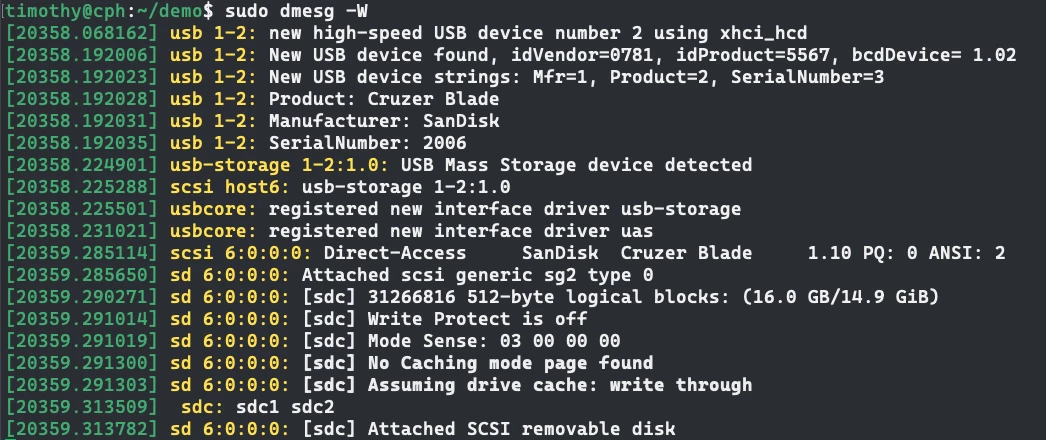Click the 'sudo dmesg -W' command text
The image size is (1046, 440).
pos(296,11)
